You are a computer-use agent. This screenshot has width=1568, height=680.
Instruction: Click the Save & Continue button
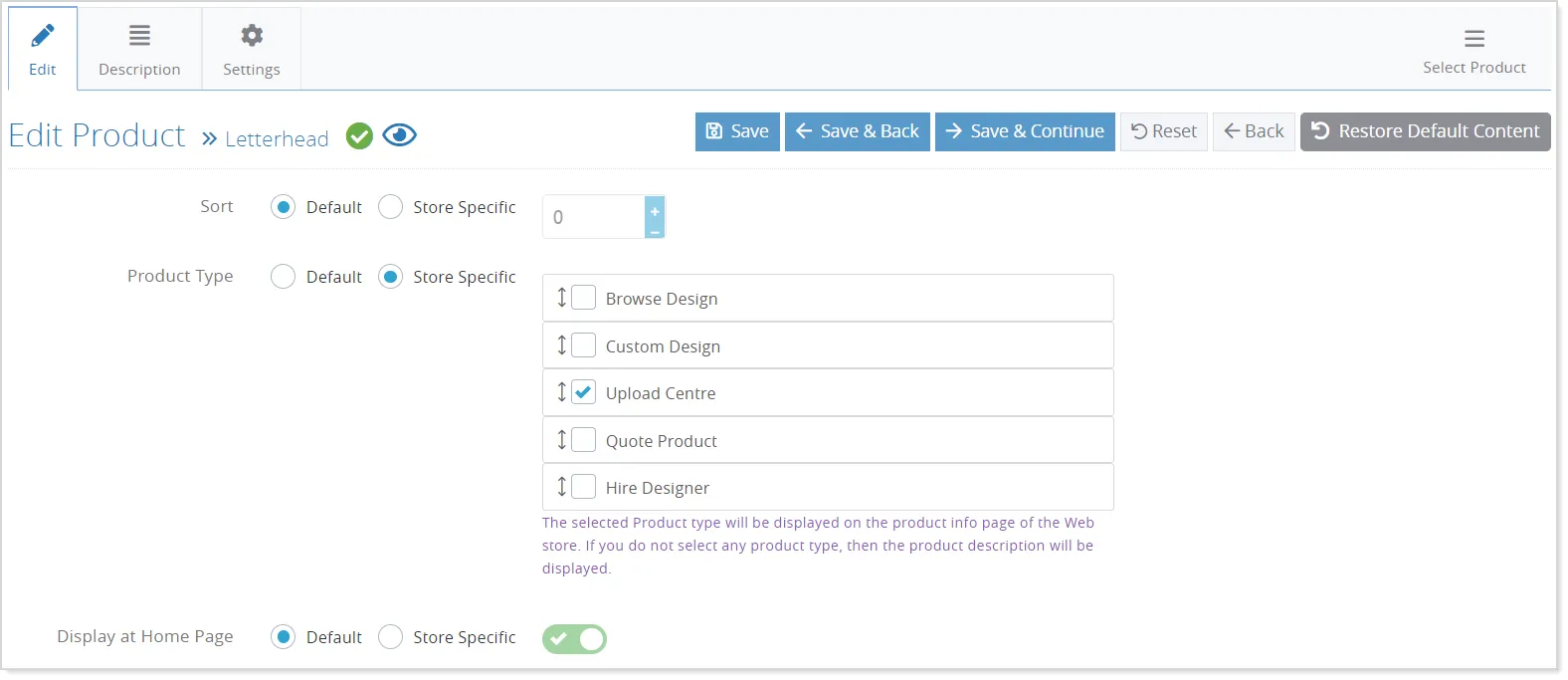[x=1025, y=131]
